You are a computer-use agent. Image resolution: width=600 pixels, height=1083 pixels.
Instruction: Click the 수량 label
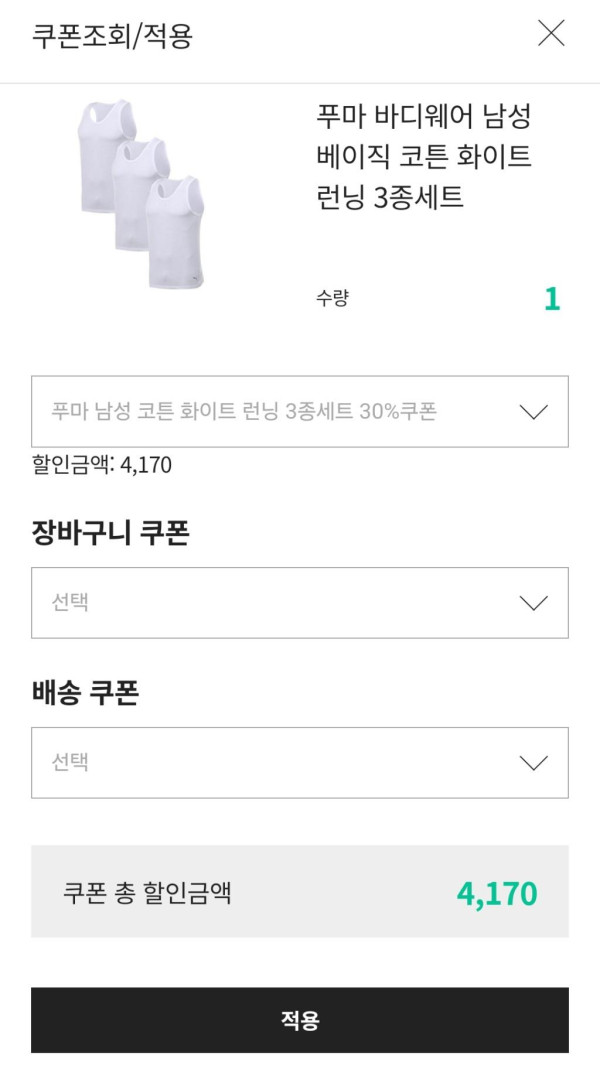(333, 298)
